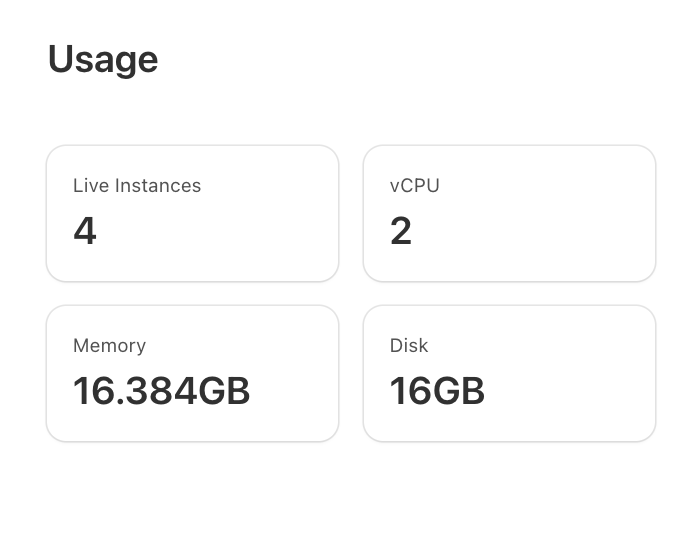Click the 16.384GB memory value
The width and height of the screenshot is (682, 550).
pyautogui.click(x=161, y=391)
